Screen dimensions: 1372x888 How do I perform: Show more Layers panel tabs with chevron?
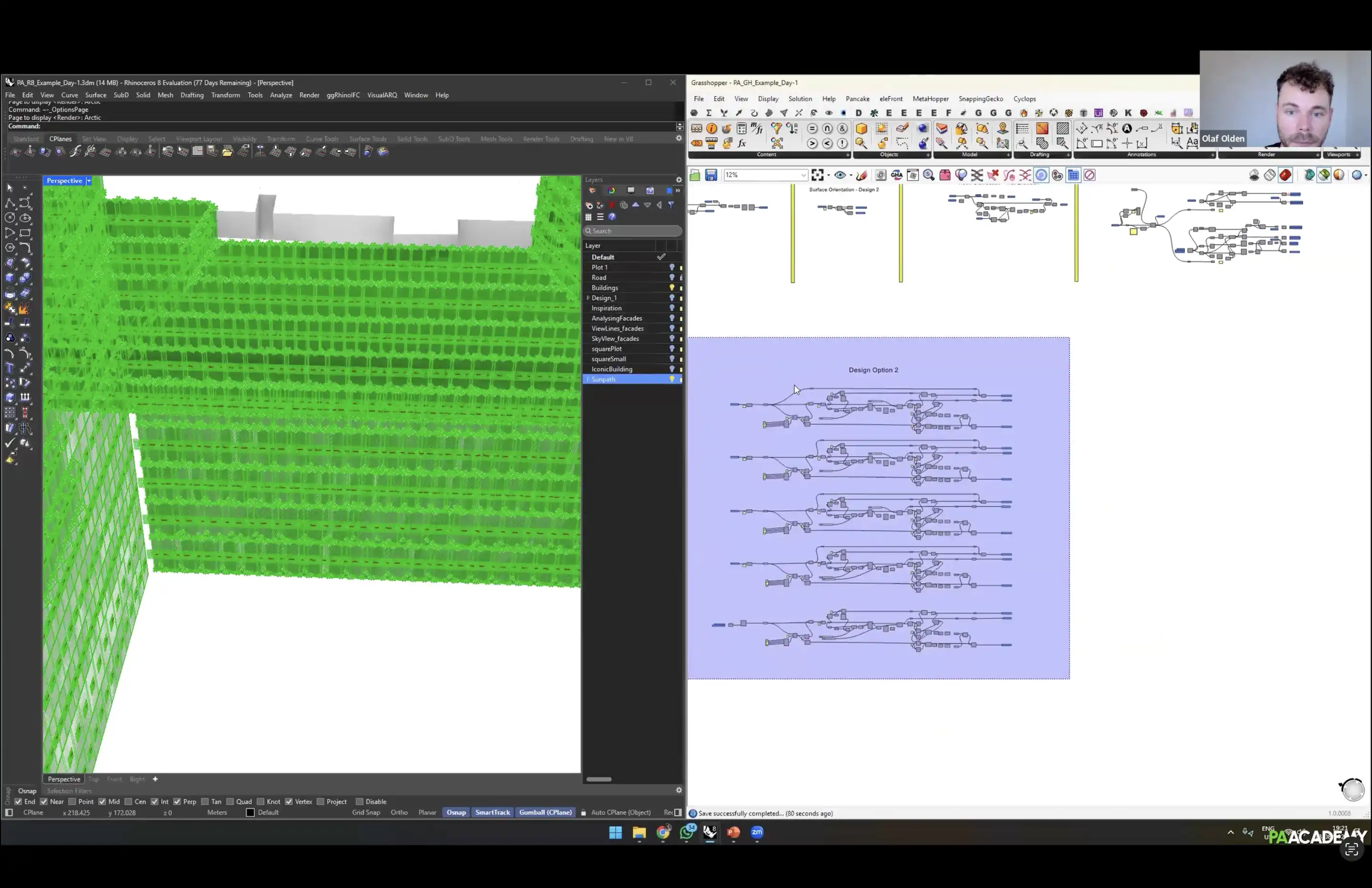click(x=678, y=191)
